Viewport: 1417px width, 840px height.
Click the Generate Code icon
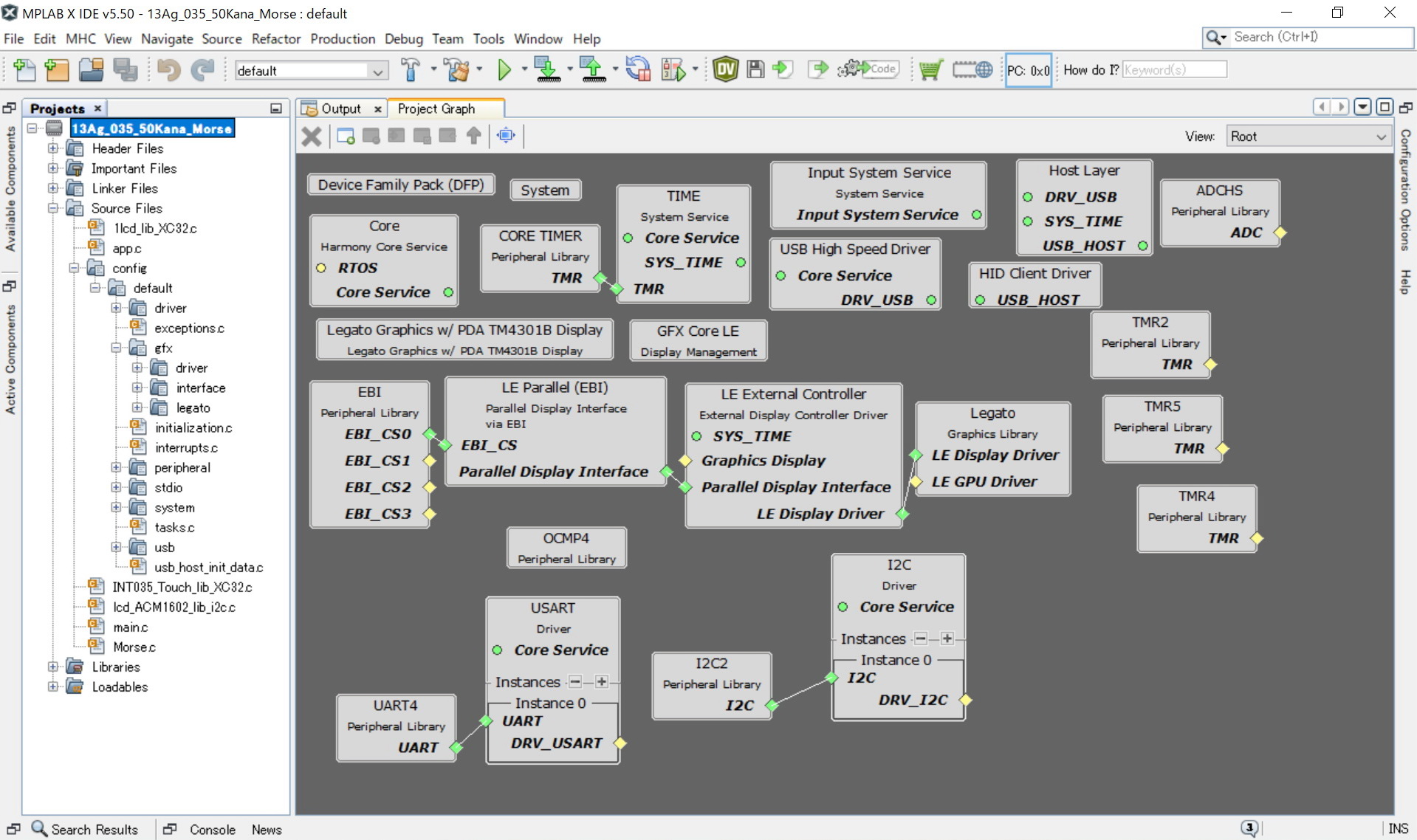tap(868, 69)
